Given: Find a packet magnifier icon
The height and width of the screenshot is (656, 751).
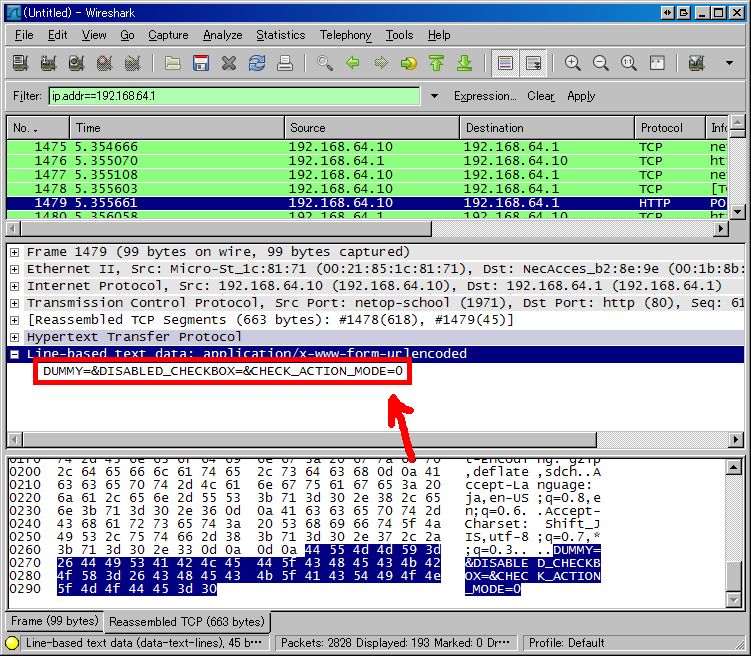Looking at the screenshot, I should (x=324, y=63).
